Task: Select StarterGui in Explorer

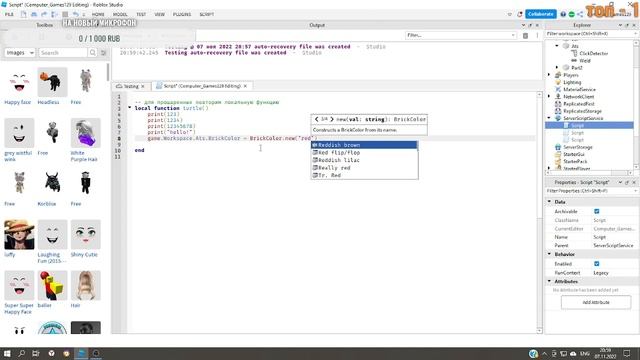Action: (574, 154)
